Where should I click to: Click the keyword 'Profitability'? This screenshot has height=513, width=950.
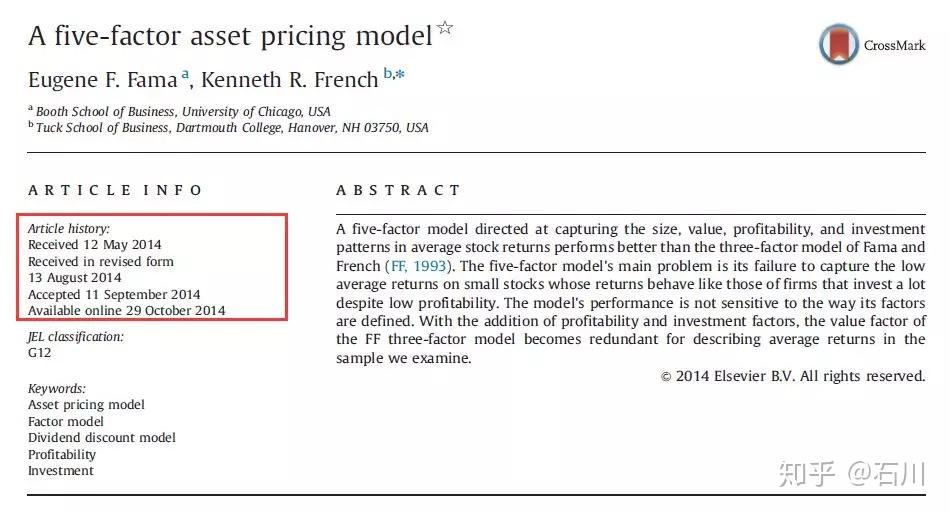[62, 454]
